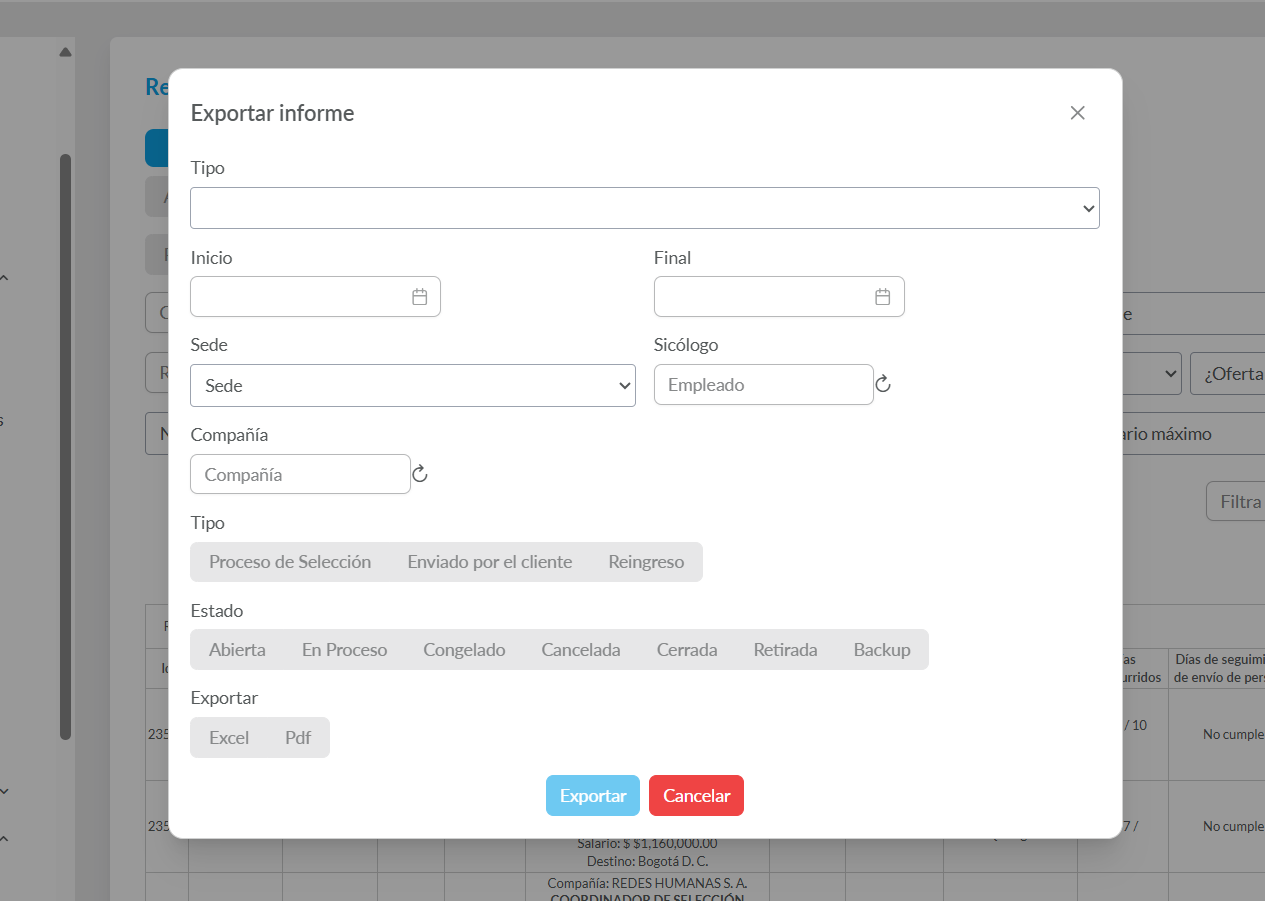Toggle the Proceso de Selección option
Screen dimensions: 1265x901
(x=290, y=562)
